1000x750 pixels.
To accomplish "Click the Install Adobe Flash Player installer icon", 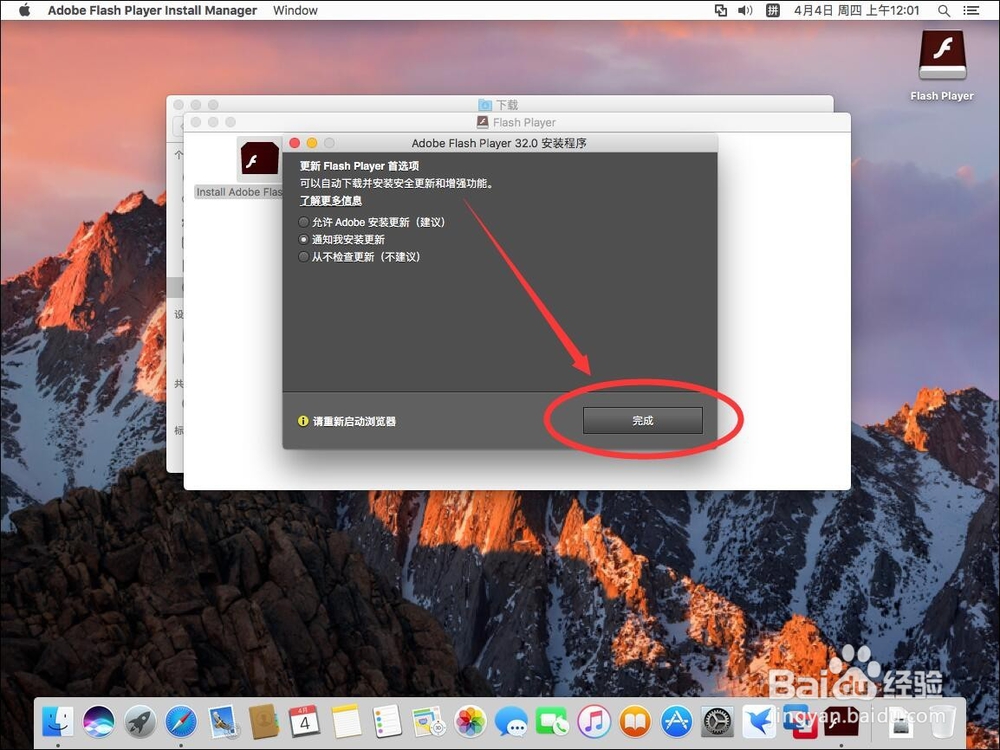I will click(x=259, y=158).
